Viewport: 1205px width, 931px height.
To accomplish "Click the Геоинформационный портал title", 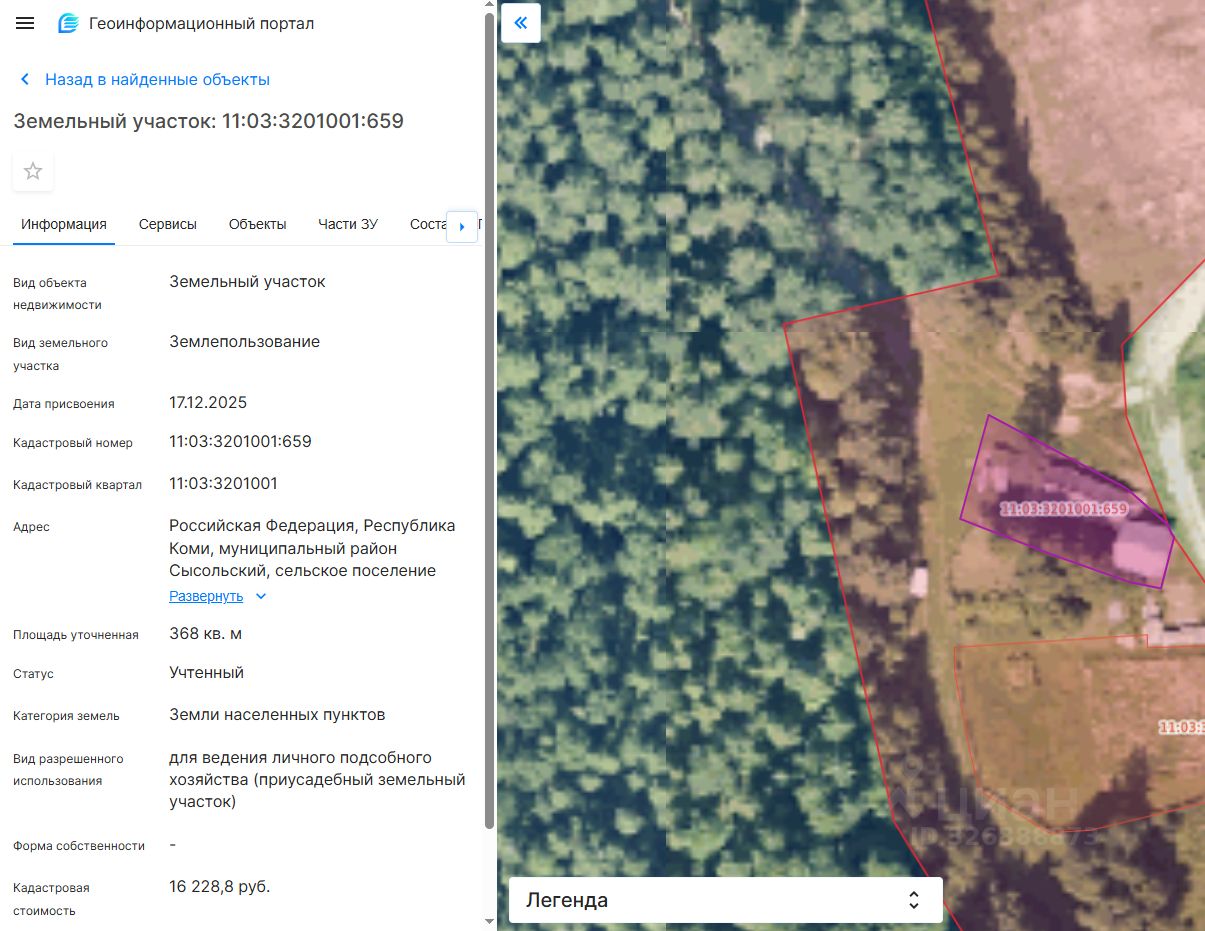I will click(x=202, y=23).
